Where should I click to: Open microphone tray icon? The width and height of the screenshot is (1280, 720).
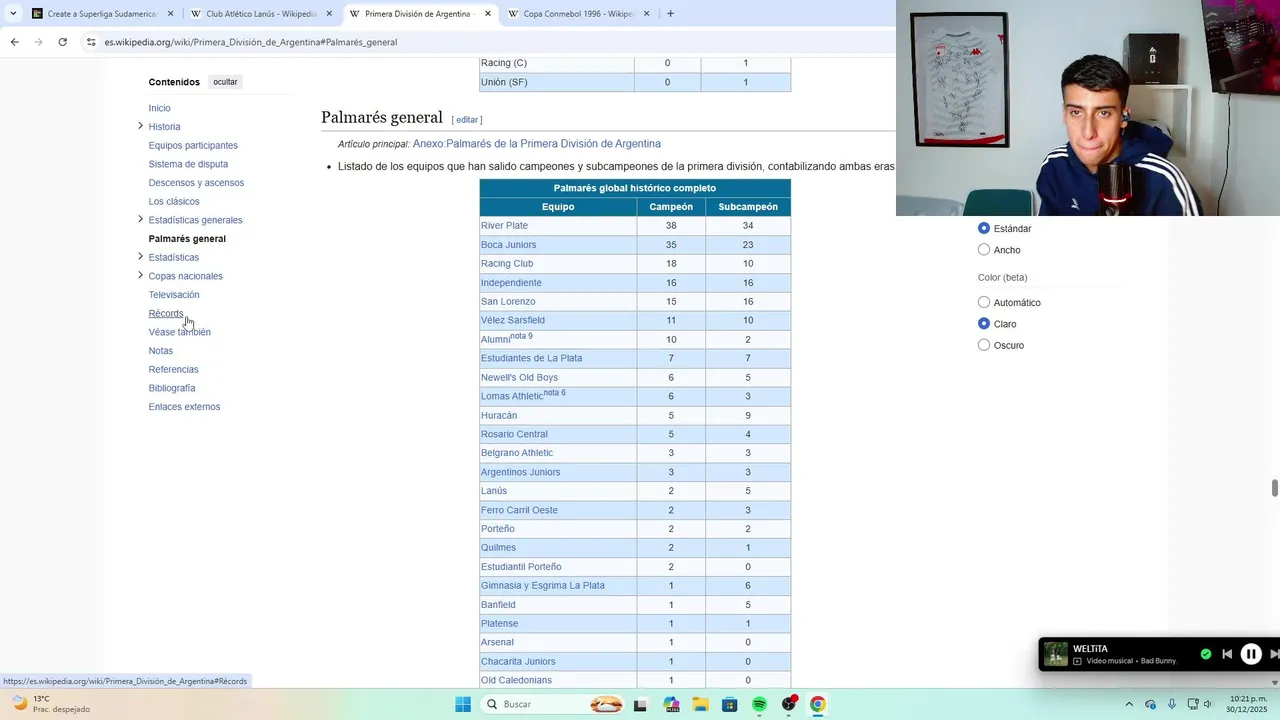point(1172,704)
